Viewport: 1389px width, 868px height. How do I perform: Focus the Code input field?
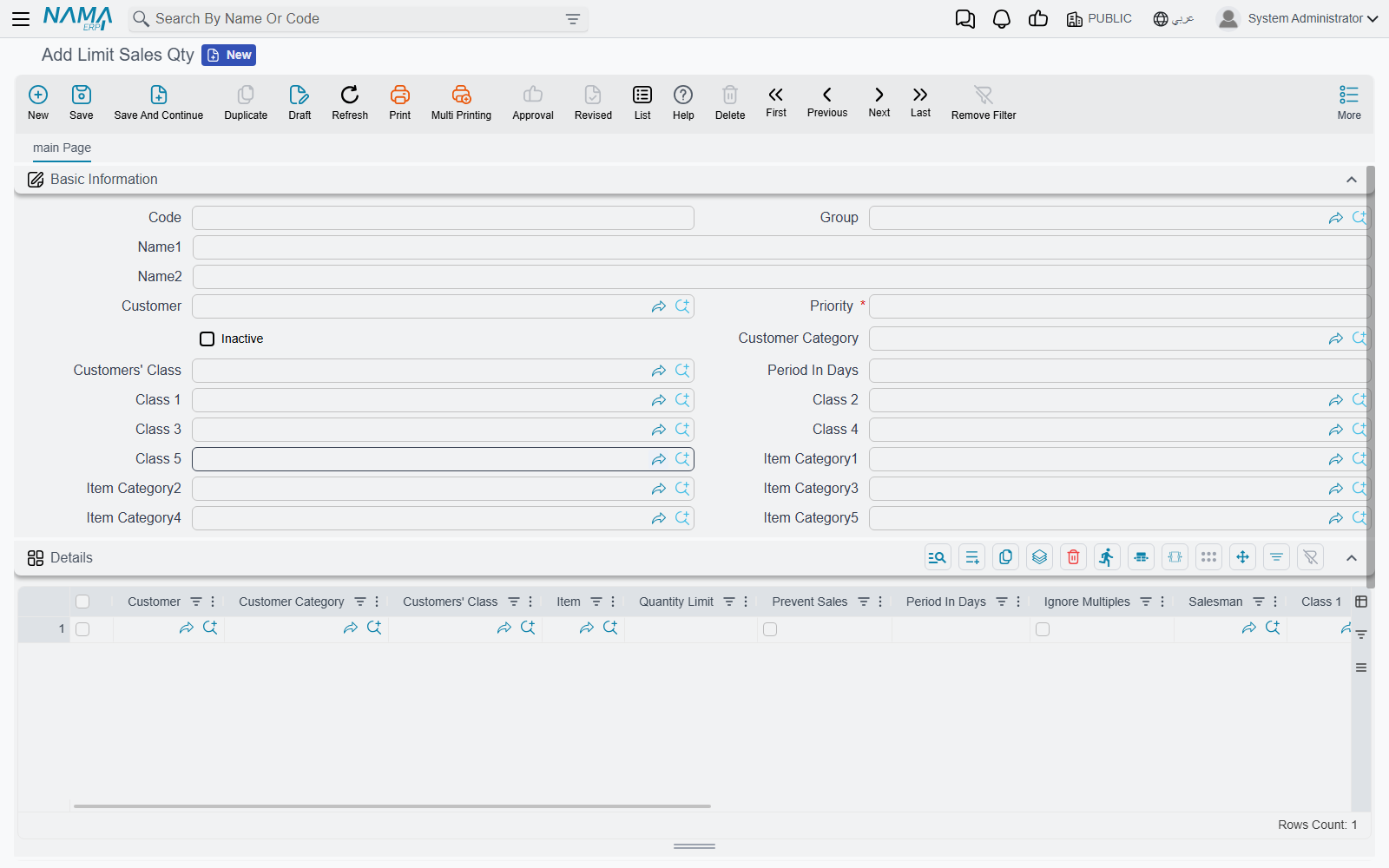pyautogui.click(x=443, y=218)
